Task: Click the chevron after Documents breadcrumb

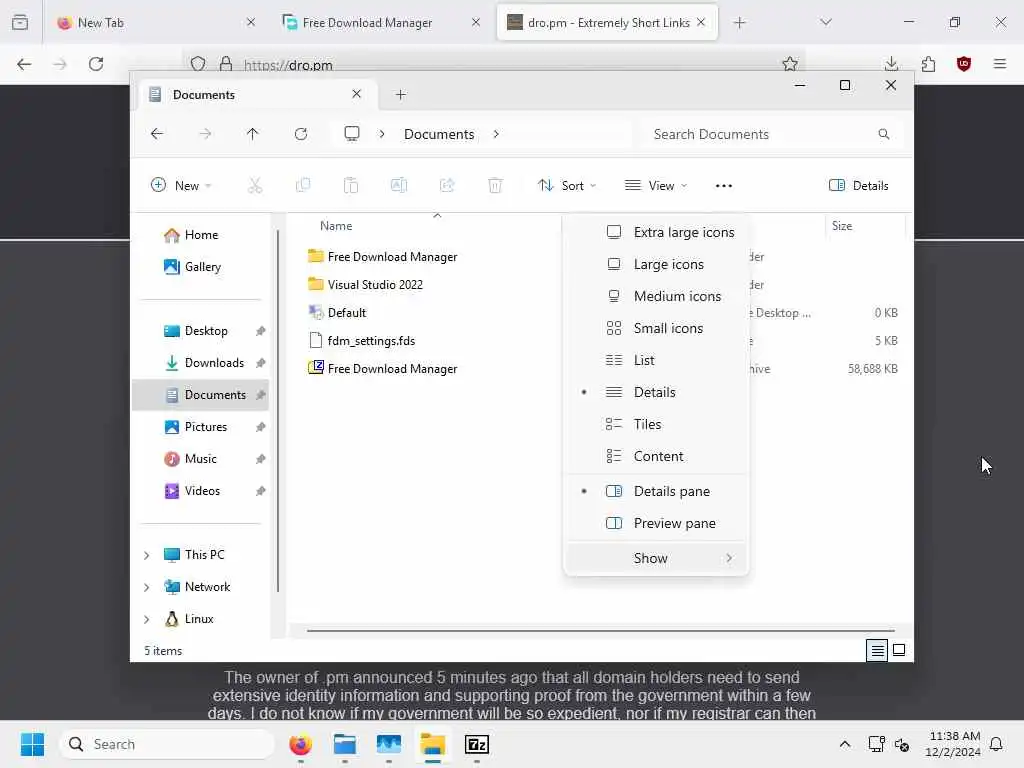Action: (496, 134)
